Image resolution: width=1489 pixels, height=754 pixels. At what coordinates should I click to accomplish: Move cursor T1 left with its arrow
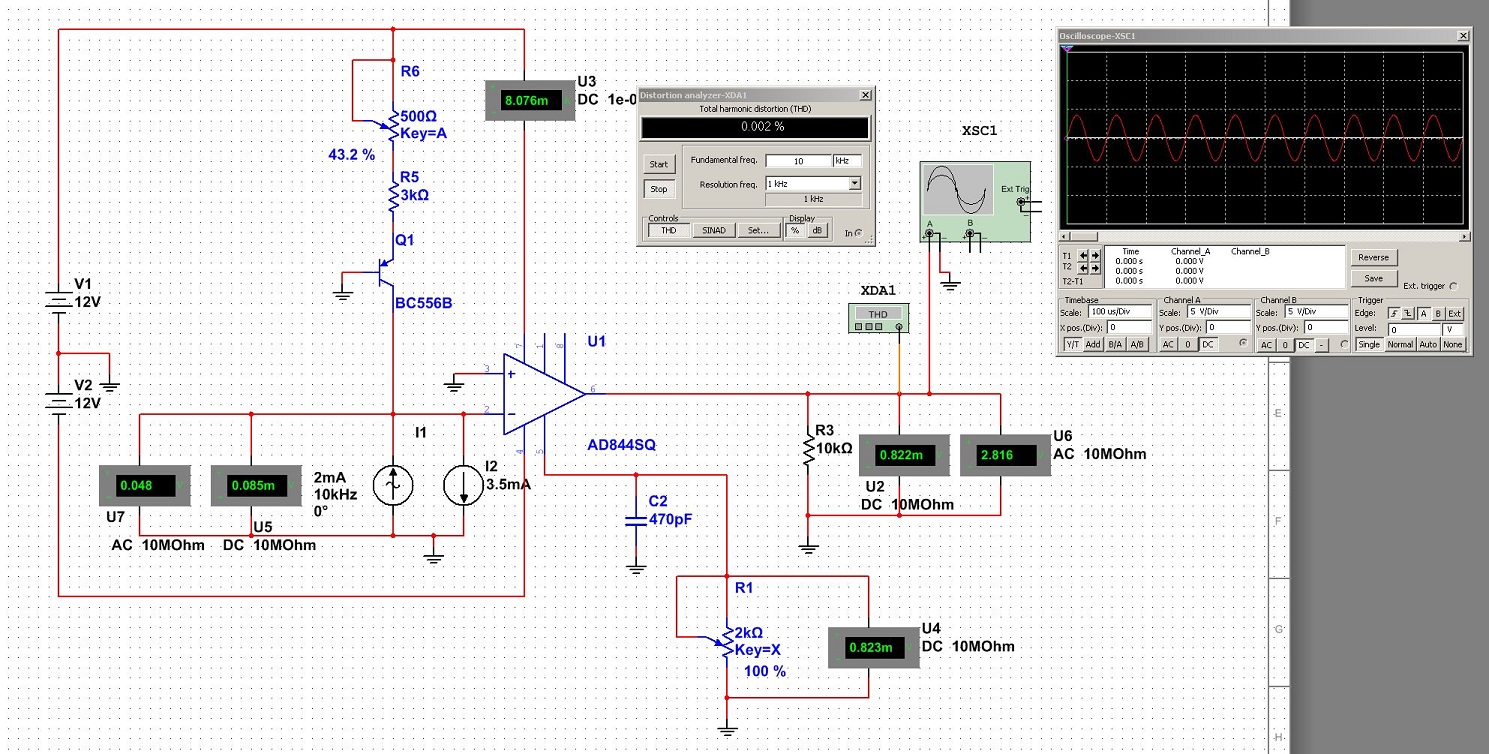1083,255
